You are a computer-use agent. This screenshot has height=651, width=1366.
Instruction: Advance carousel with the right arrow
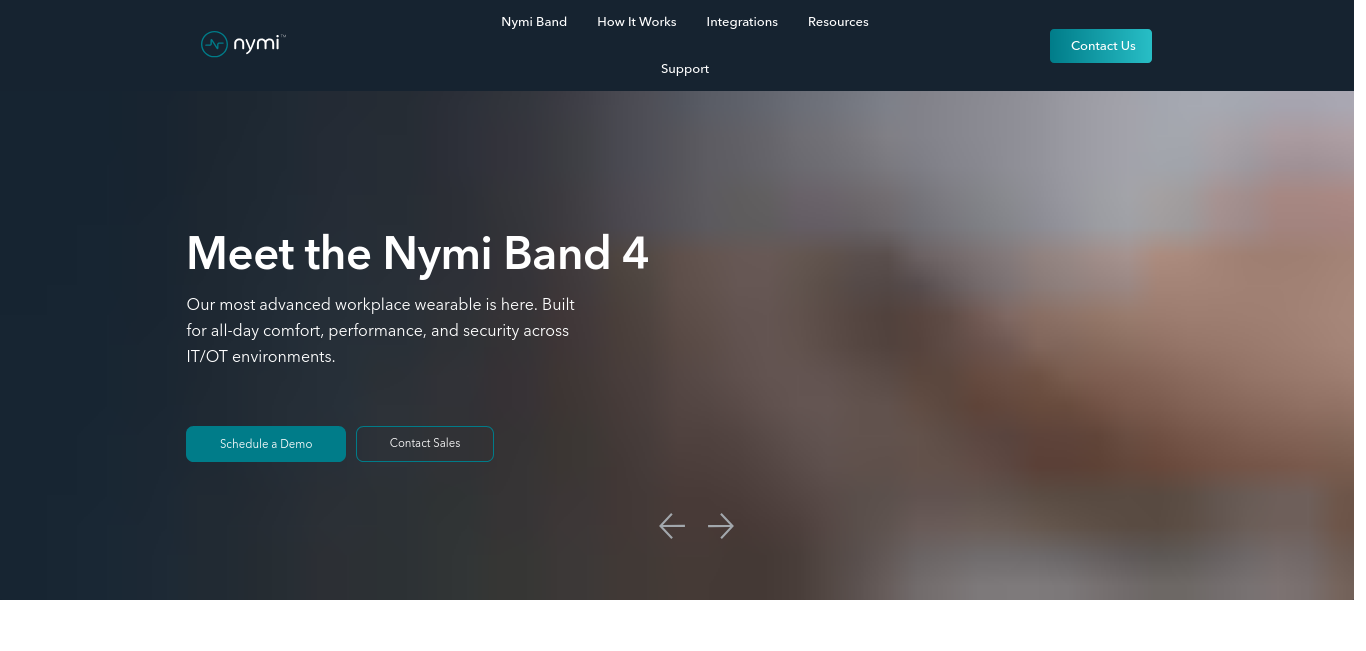[721, 526]
